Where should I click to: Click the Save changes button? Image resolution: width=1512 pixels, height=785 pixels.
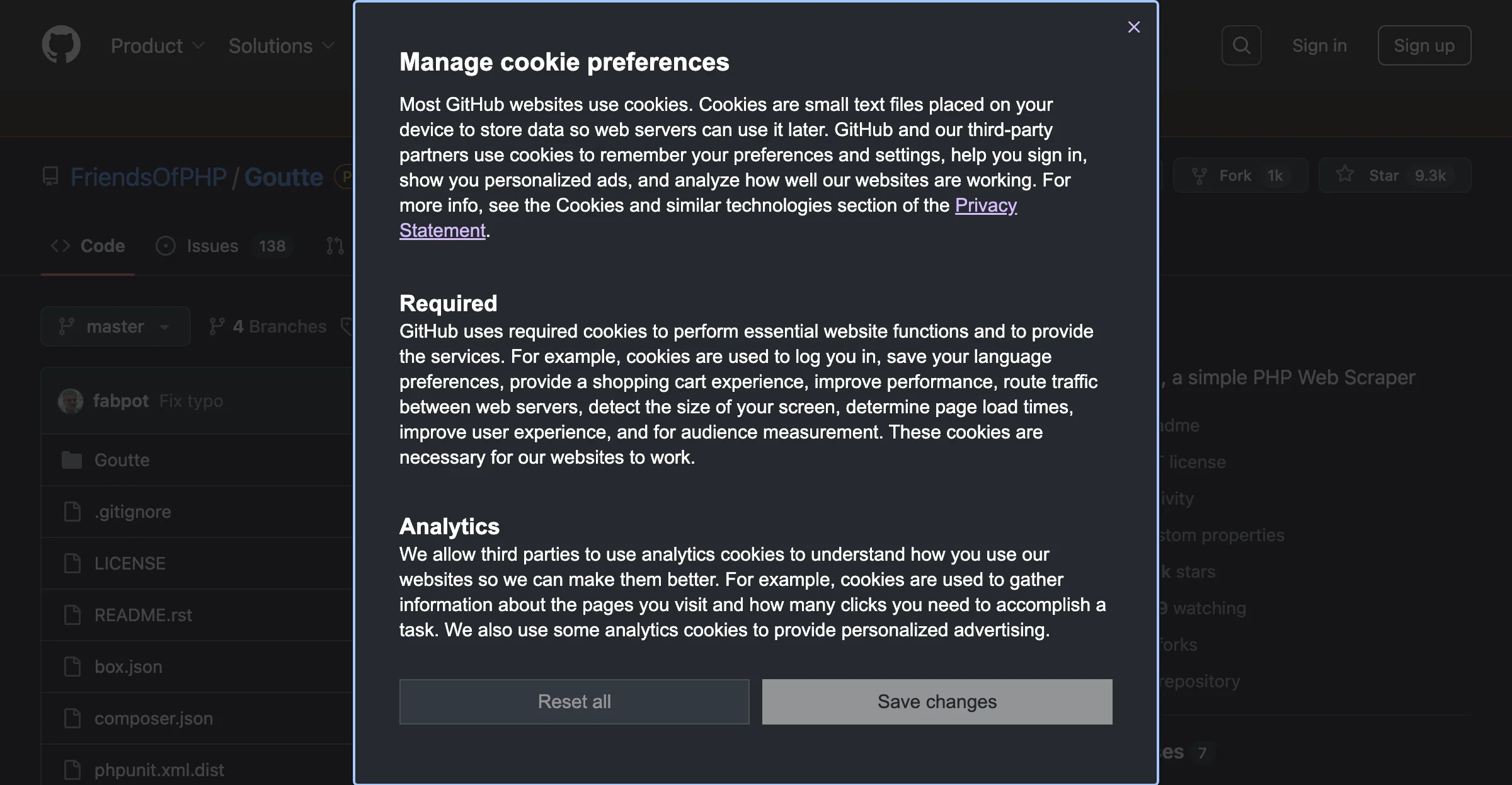click(x=937, y=701)
